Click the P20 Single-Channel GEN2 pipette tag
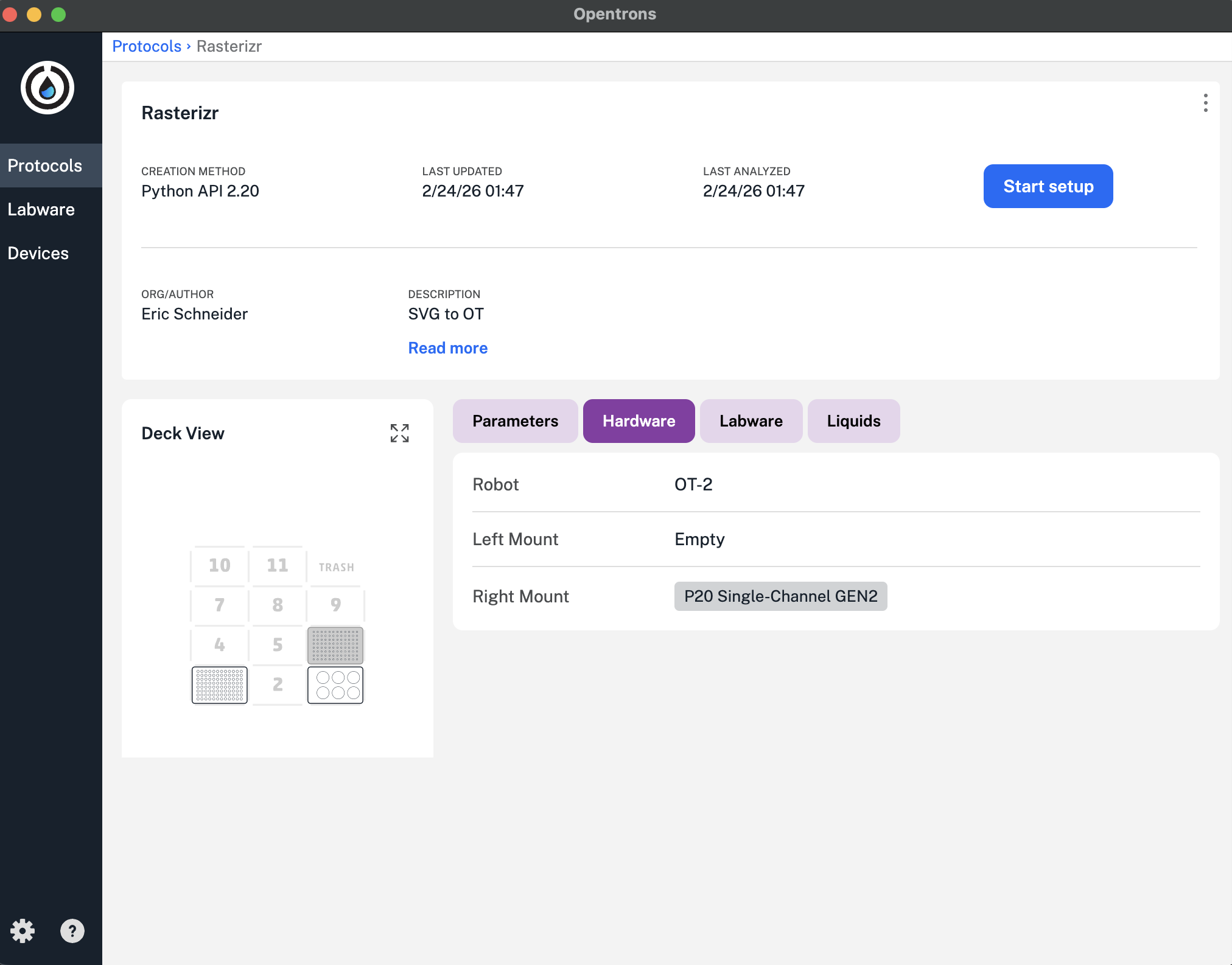Viewport: 1232px width, 965px height. point(780,596)
